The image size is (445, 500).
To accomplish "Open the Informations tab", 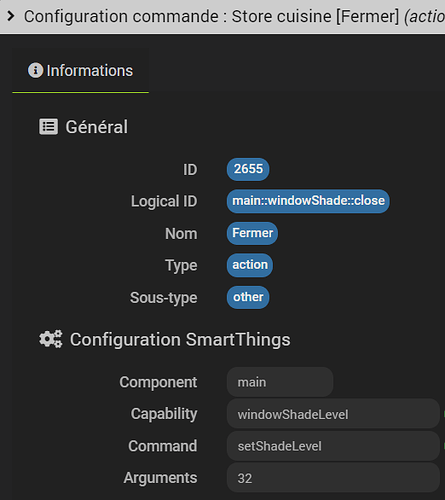I will click(80, 71).
